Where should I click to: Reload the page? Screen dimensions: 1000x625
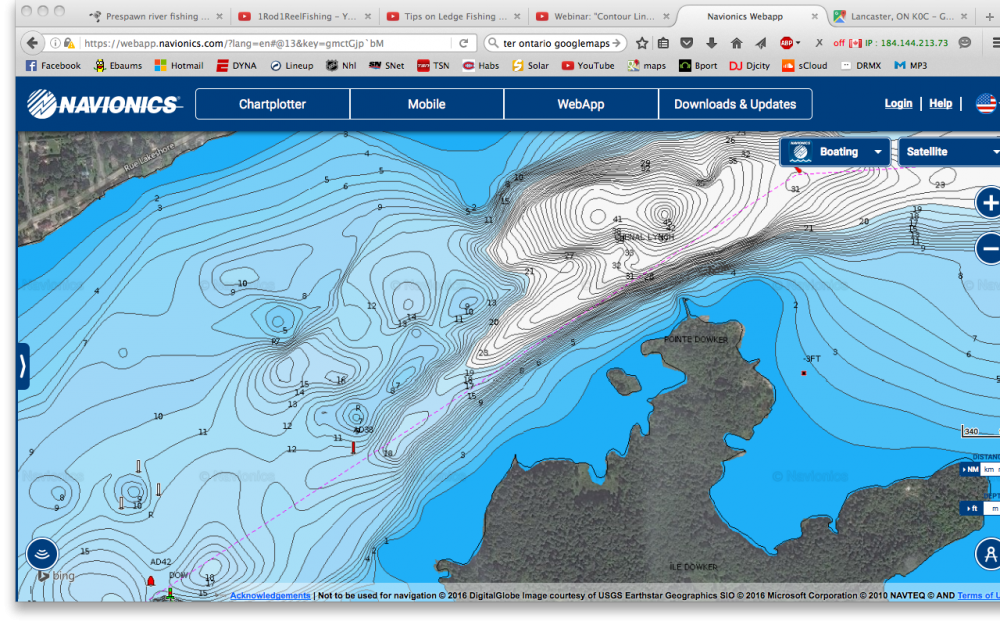coord(464,43)
